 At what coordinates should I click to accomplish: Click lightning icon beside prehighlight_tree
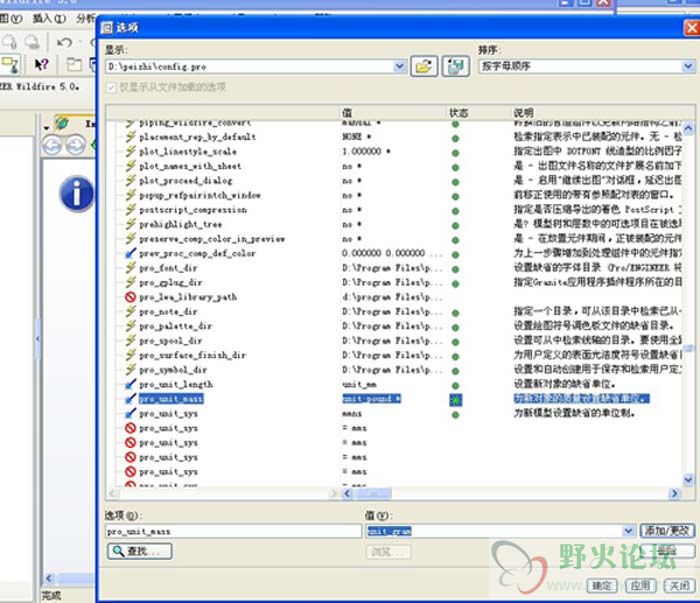pos(130,224)
